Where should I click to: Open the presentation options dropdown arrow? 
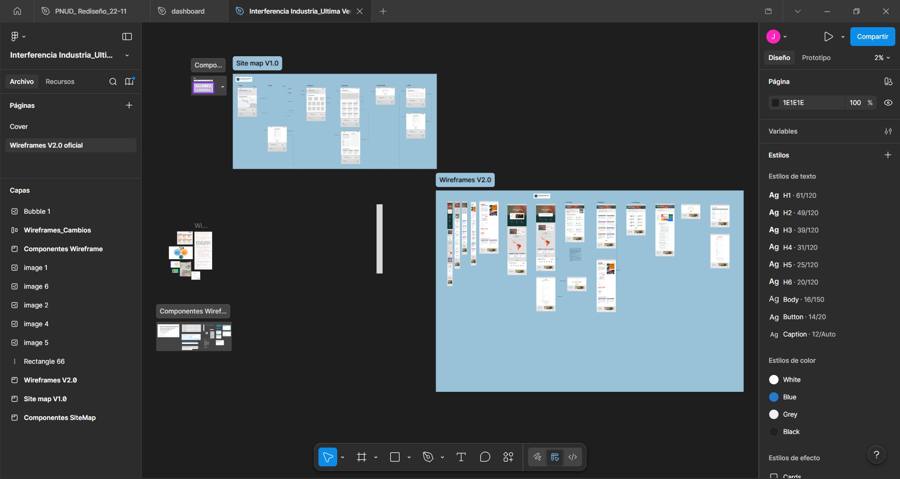pos(843,37)
